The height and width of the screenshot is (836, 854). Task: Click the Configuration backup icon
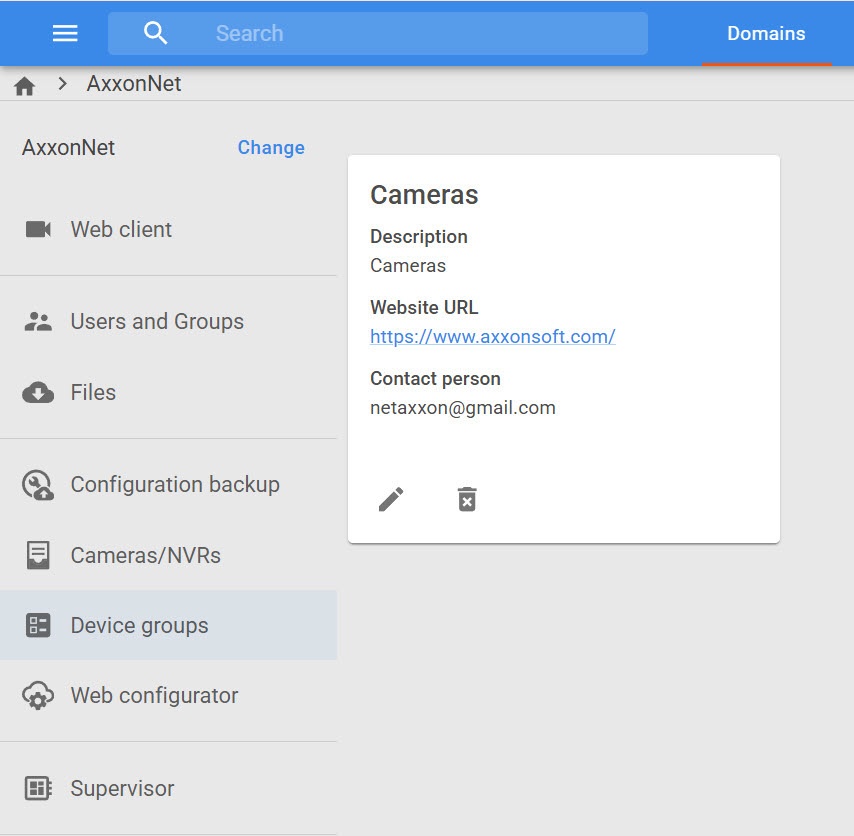tap(38, 485)
